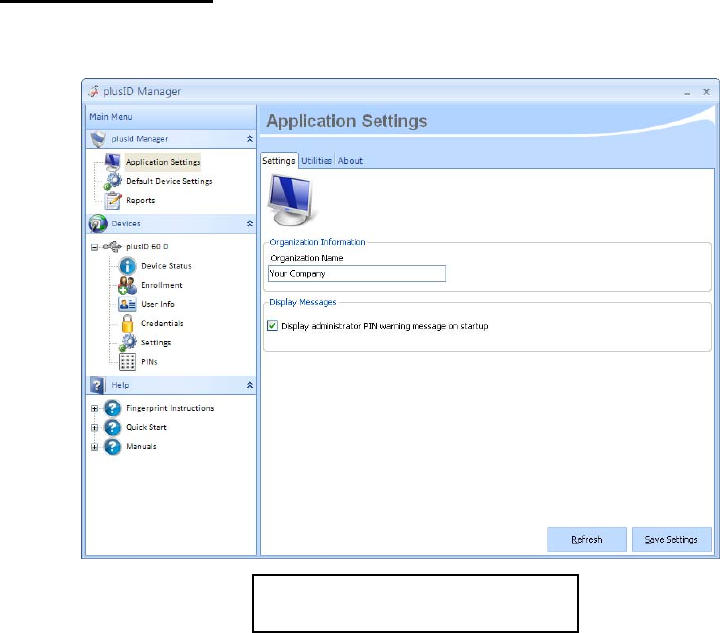This screenshot has width=720, height=633.
Task: Collapse the plusID 60 D tree node
Action: pyautogui.click(x=95, y=247)
